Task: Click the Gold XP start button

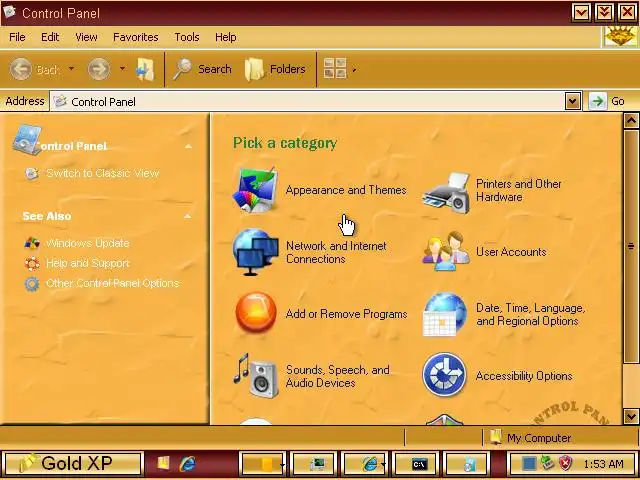Action: point(73,464)
